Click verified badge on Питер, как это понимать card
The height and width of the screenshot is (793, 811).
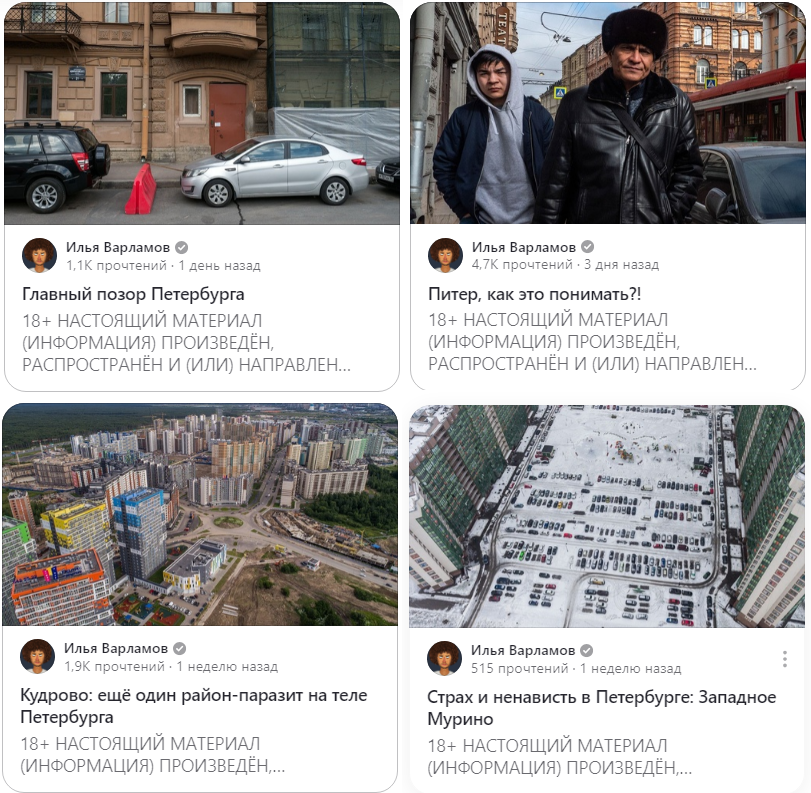pyautogui.click(x=588, y=247)
